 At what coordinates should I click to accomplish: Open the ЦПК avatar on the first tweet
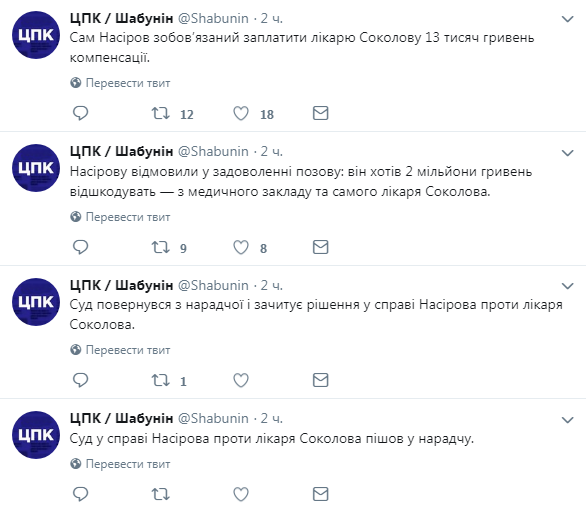tap(36, 35)
